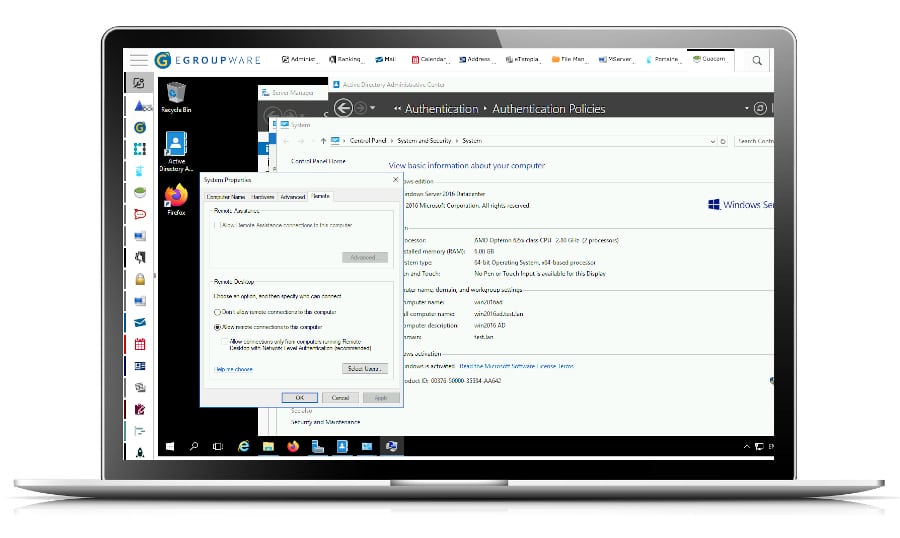Read the Microsoft Software License Terms
900x538 pixels.
[517, 366]
